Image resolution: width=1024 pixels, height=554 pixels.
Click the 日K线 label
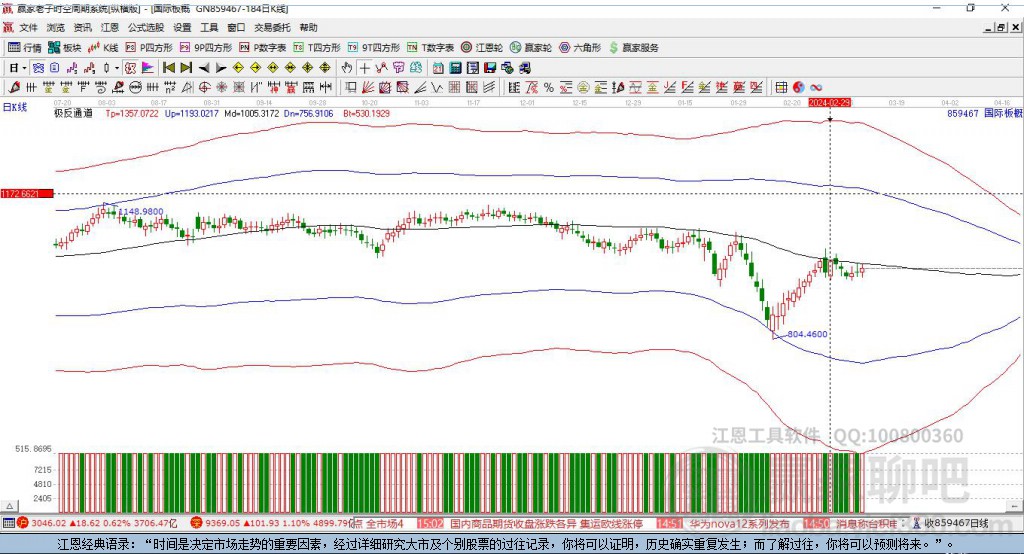tap(15, 107)
